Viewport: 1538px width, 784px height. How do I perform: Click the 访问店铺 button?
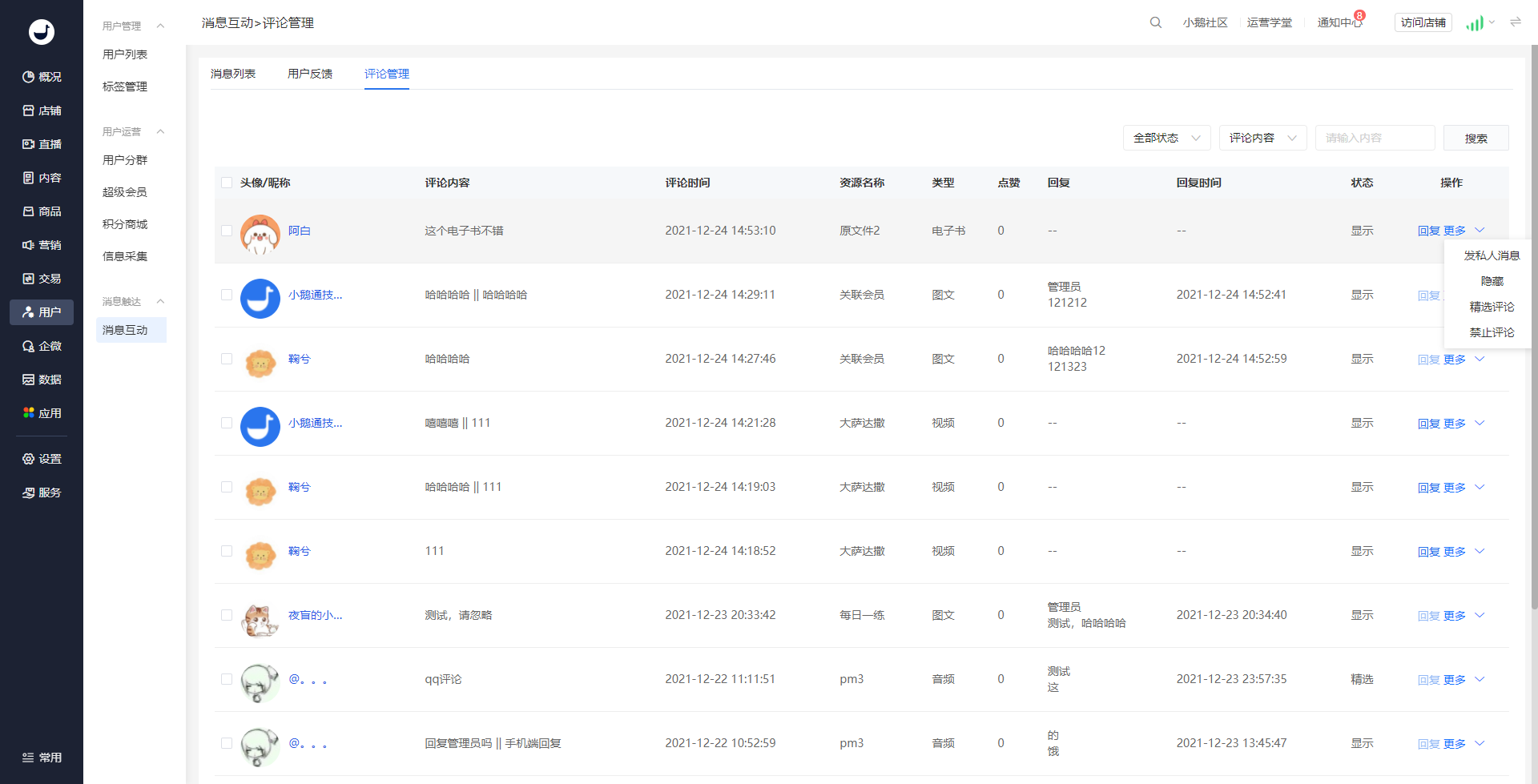pos(1423,22)
